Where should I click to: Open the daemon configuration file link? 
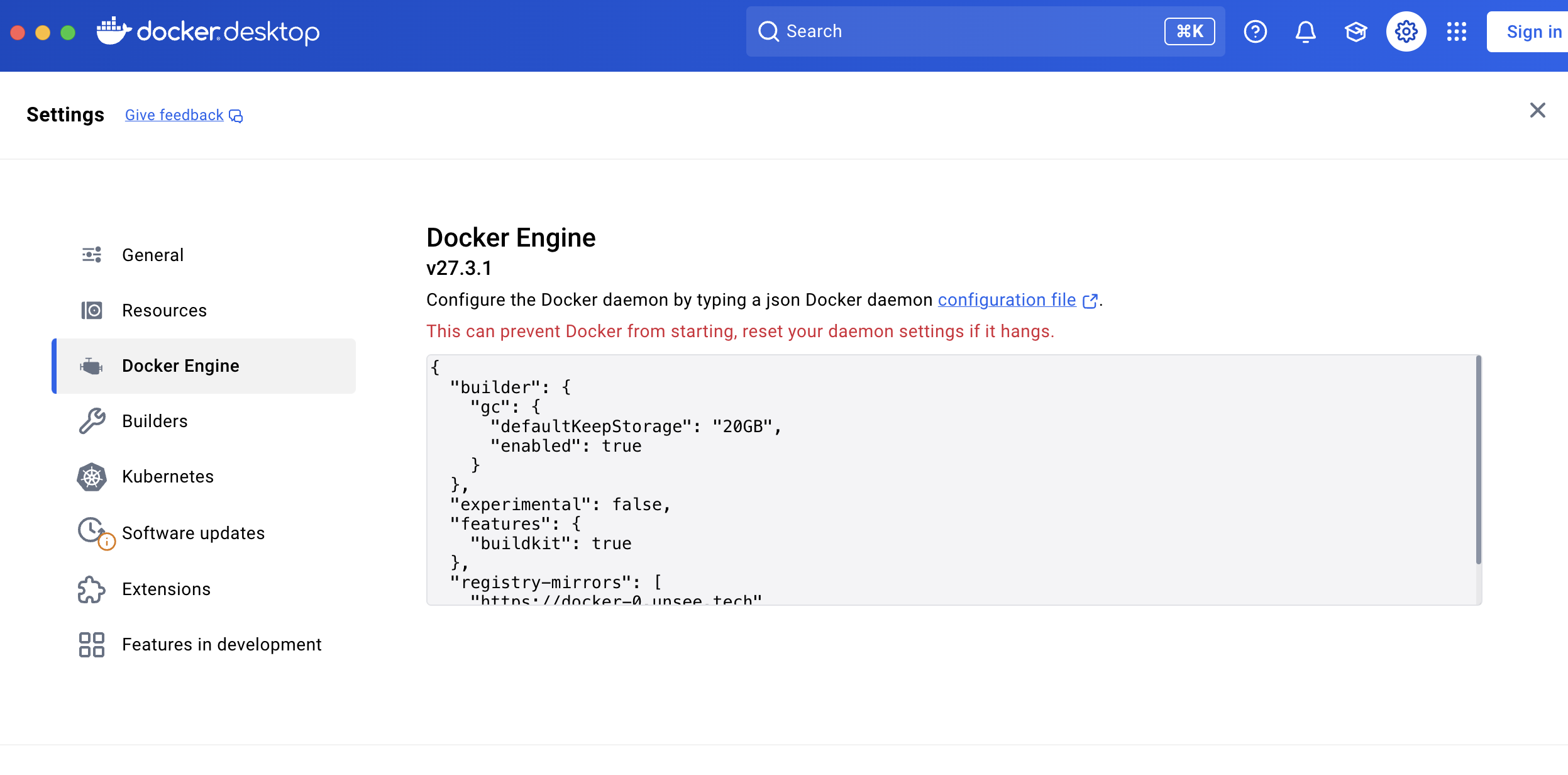pyautogui.click(x=1007, y=300)
